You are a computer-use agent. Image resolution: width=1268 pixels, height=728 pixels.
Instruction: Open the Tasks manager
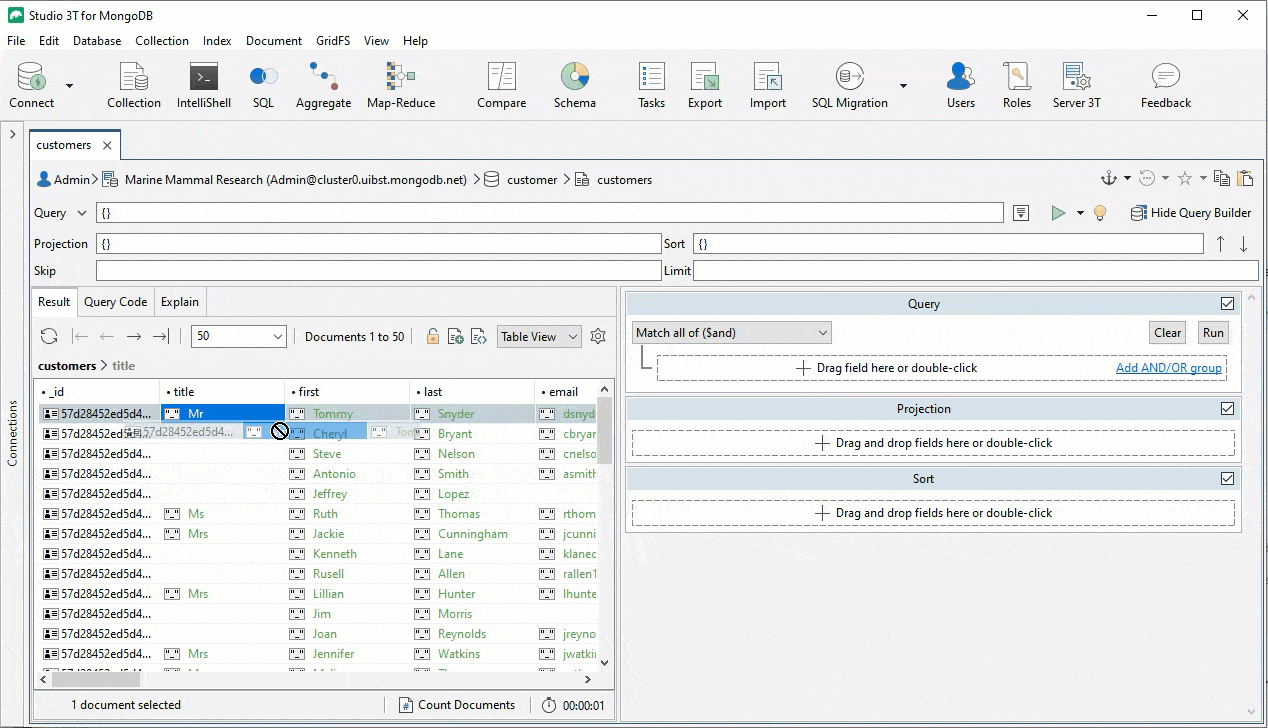tap(651, 85)
